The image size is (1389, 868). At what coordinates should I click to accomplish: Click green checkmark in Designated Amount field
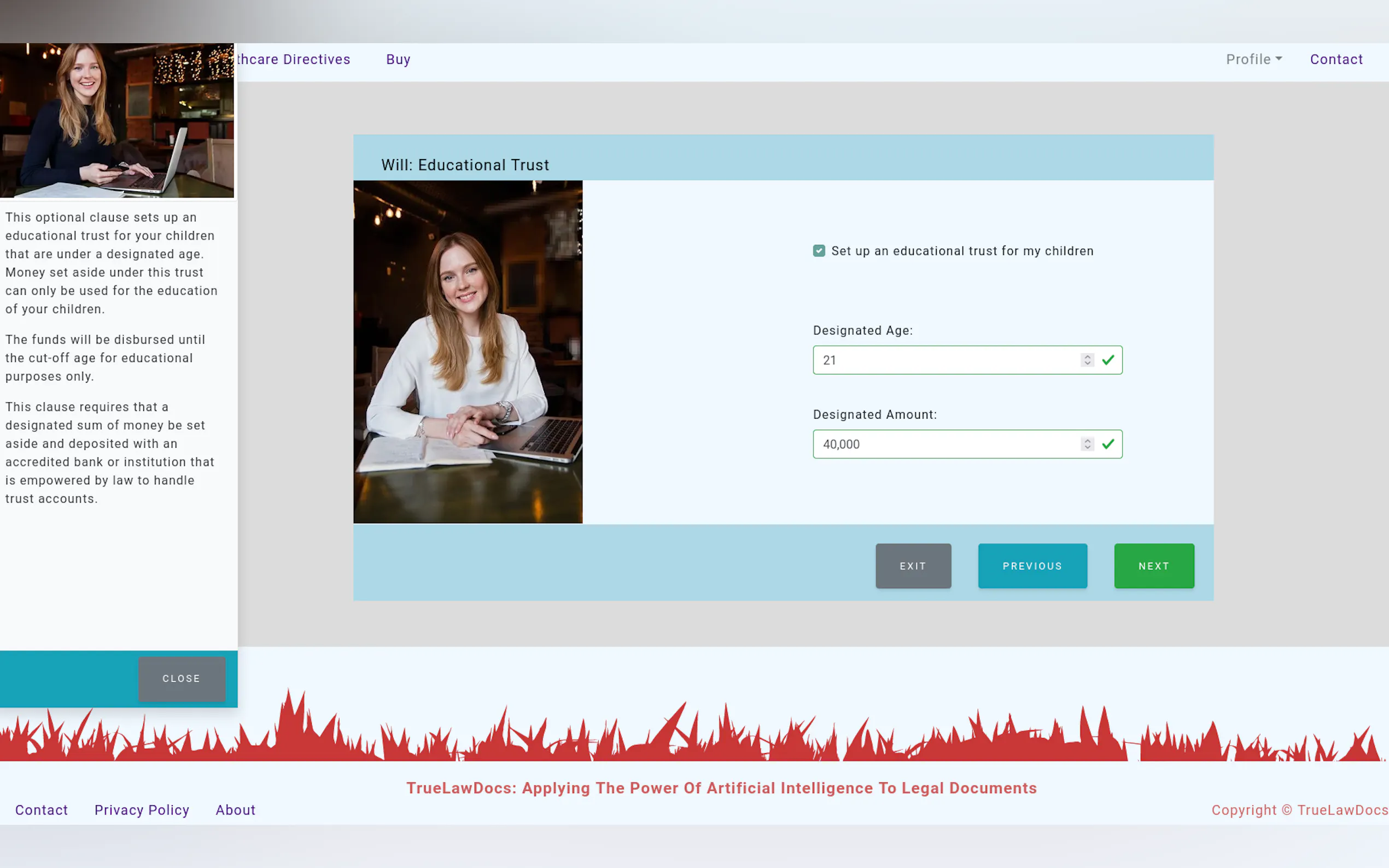(1108, 444)
